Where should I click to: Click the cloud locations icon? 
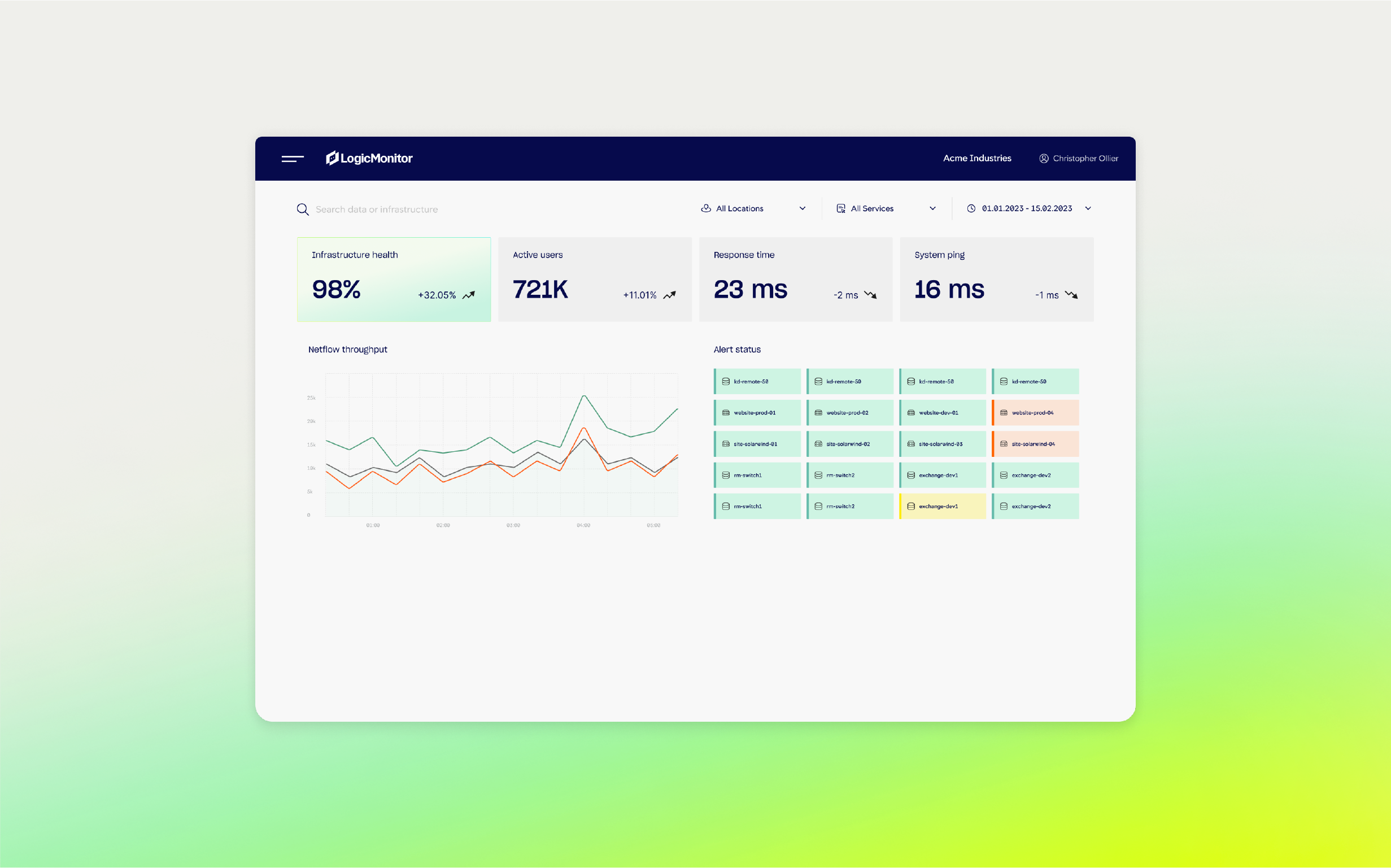pyautogui.click(x=705, y=208)
